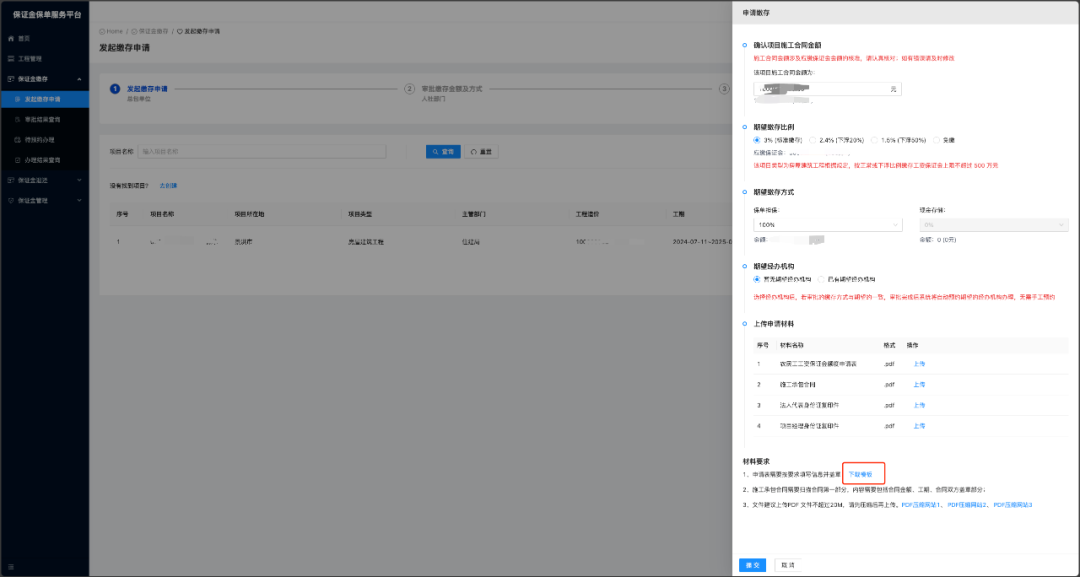Click the 项目名称 search input field
1080x577 pixels.
point(262,151)
